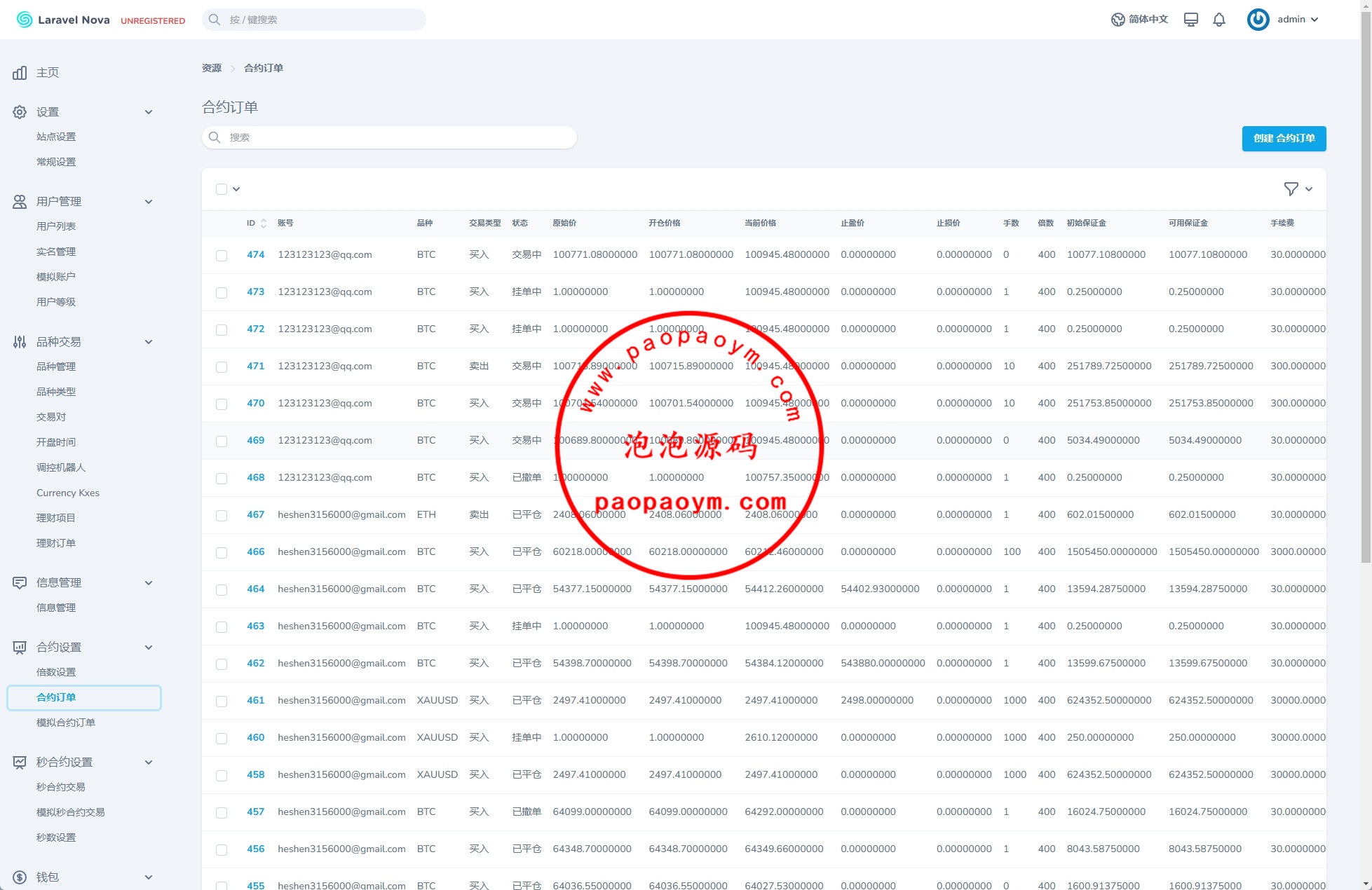This screenshot has height=890, width=1372.
Task: Open order ID 460 link
Action: click(x=255, y=738)
